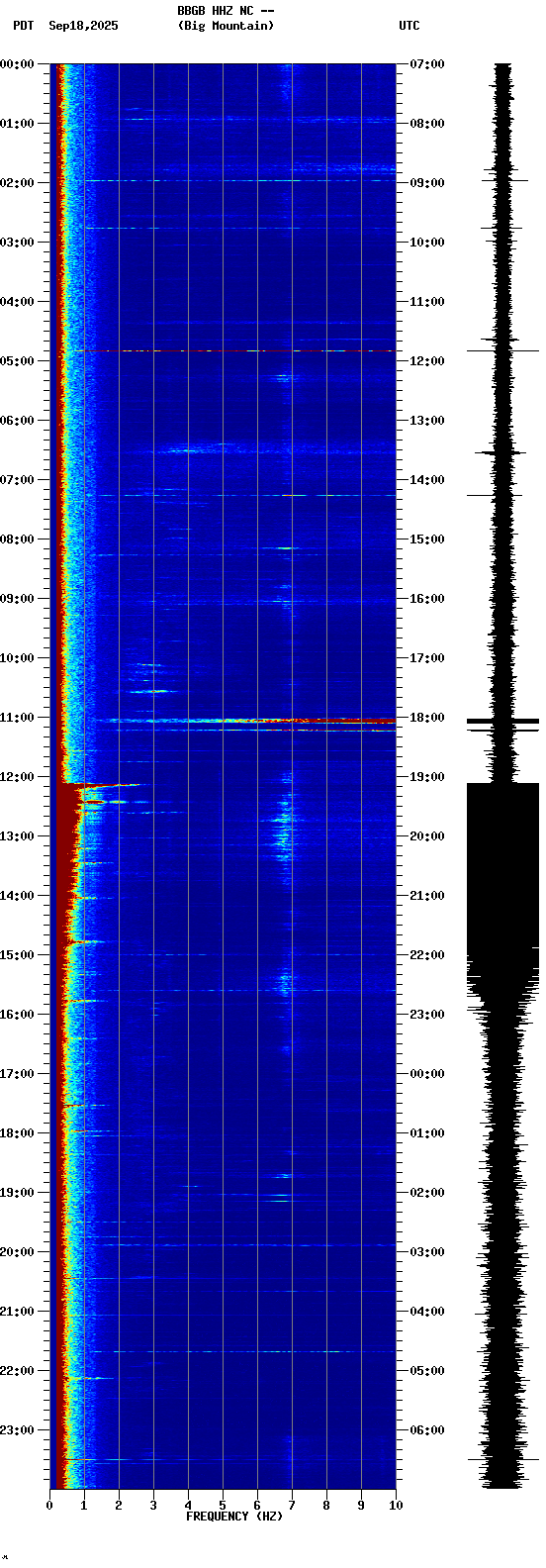
Task: Click the '06:00' UTC label on right axis
Action: pyautogui.click(x=427, y=1430)
